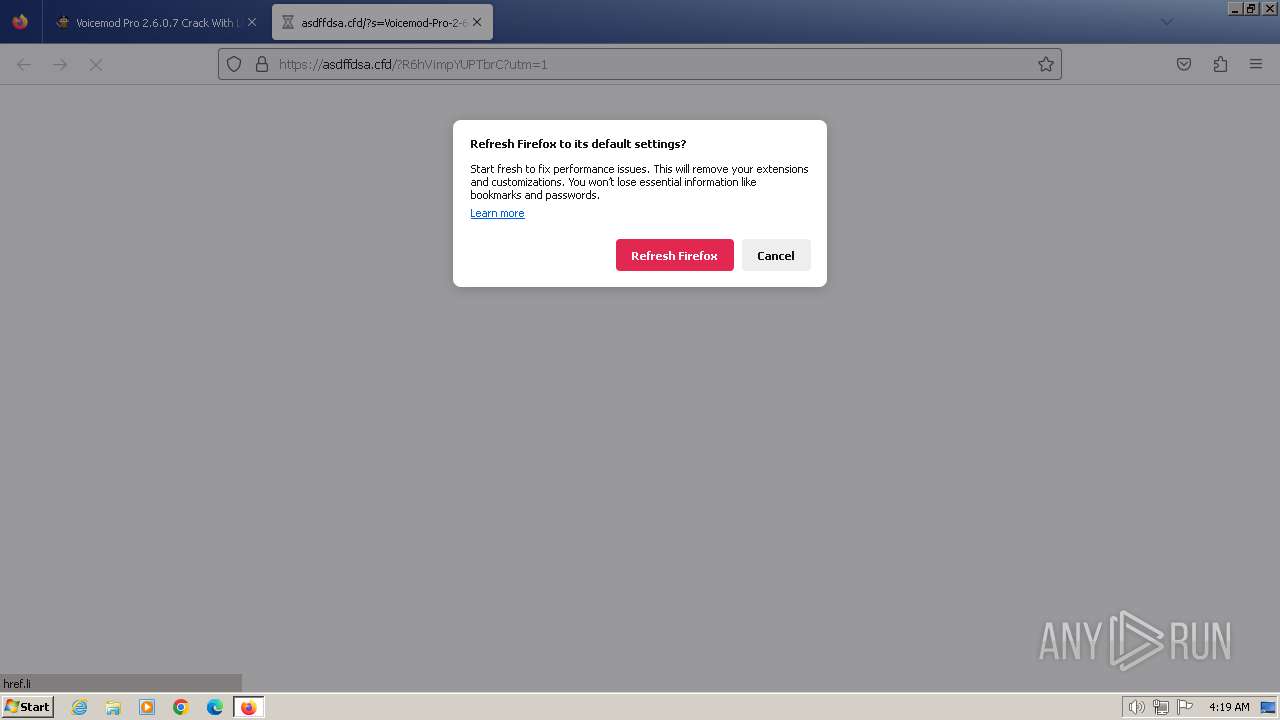Click the Refresh Firefox button

pyautogui.click(x=674, y=255)
